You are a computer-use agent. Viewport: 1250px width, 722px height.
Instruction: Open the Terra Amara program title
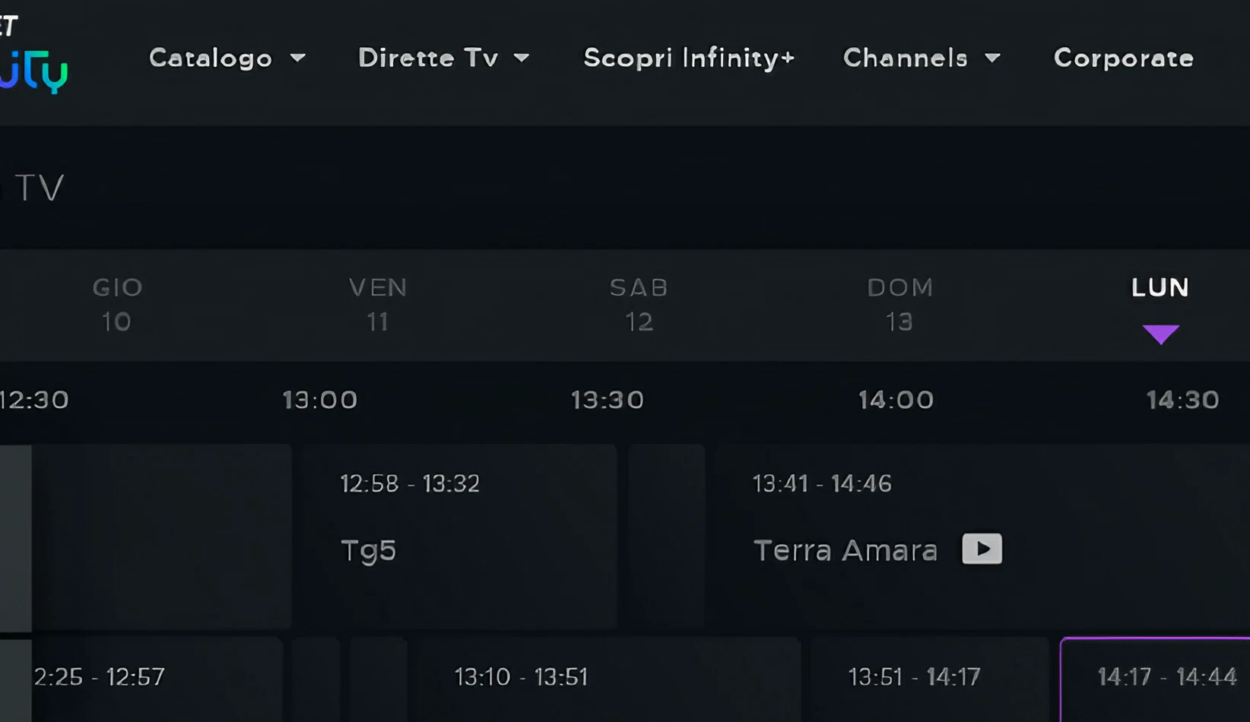tap(846, 550)
